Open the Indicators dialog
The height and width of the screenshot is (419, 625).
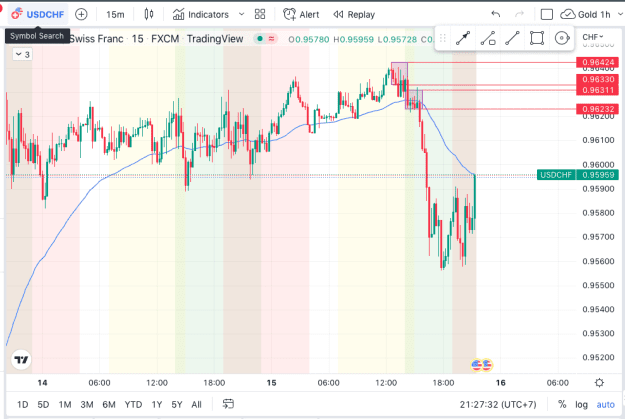(201, 15)
